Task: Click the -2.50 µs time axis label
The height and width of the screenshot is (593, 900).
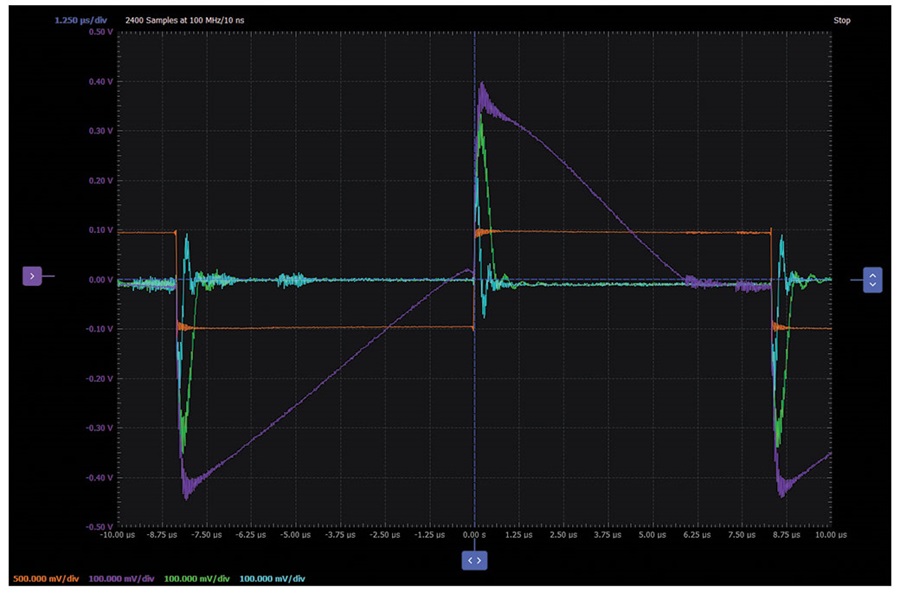Action: [385, 534]
